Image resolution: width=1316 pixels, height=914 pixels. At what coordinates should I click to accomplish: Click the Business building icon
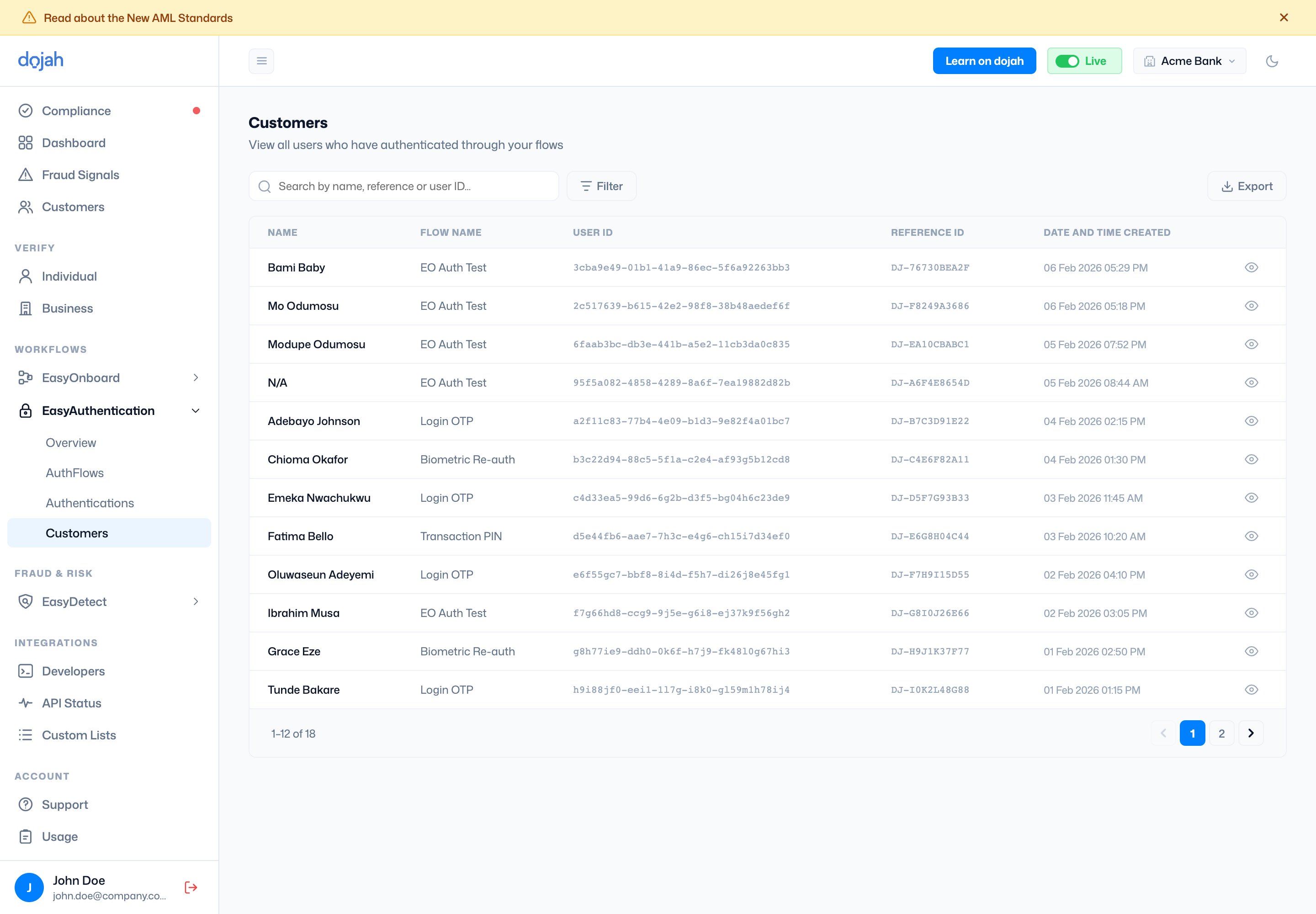[26, 308]
